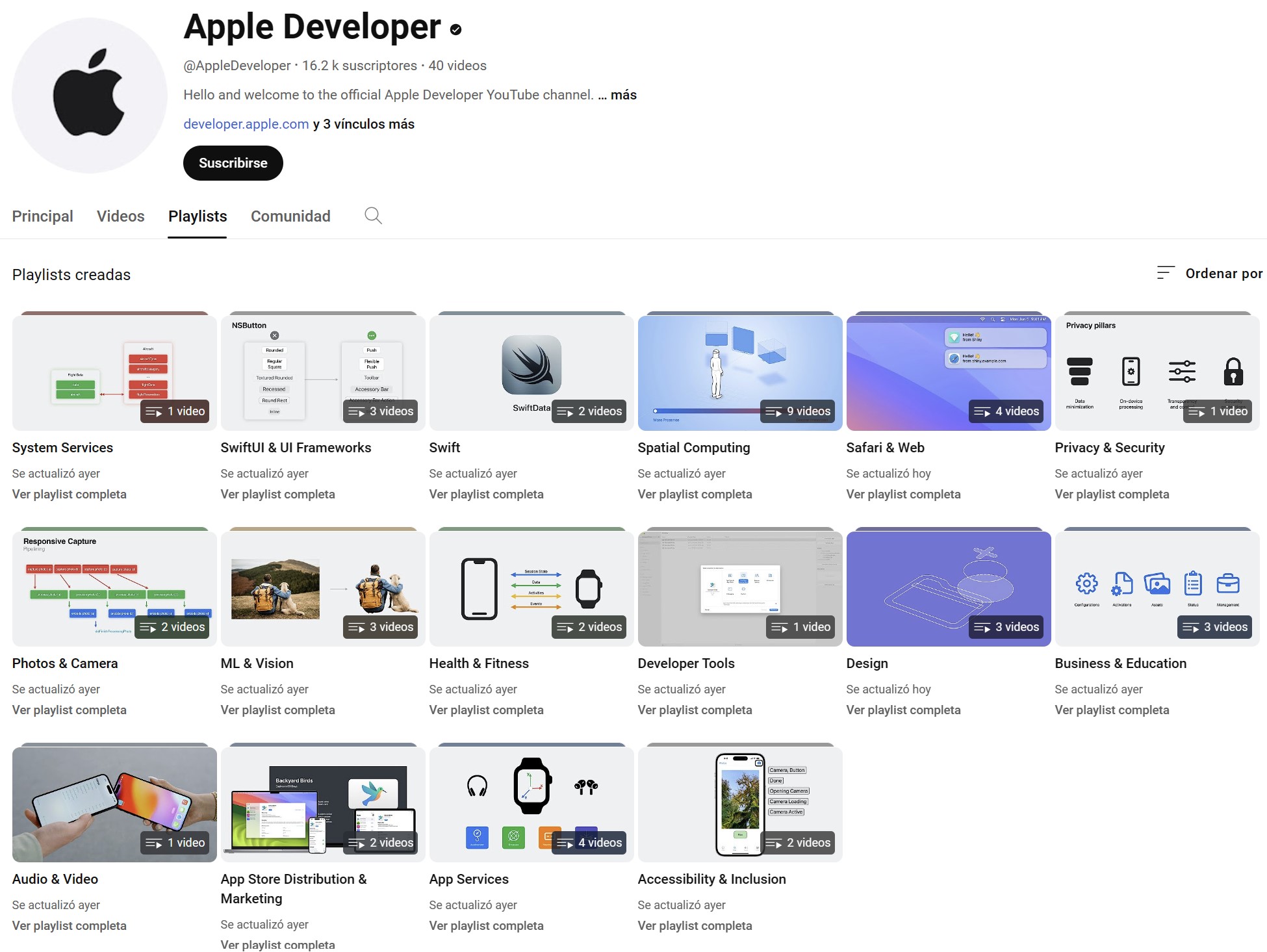Open the Developer Tools playlist title
1267x952 pixels.
click(686, 663)
